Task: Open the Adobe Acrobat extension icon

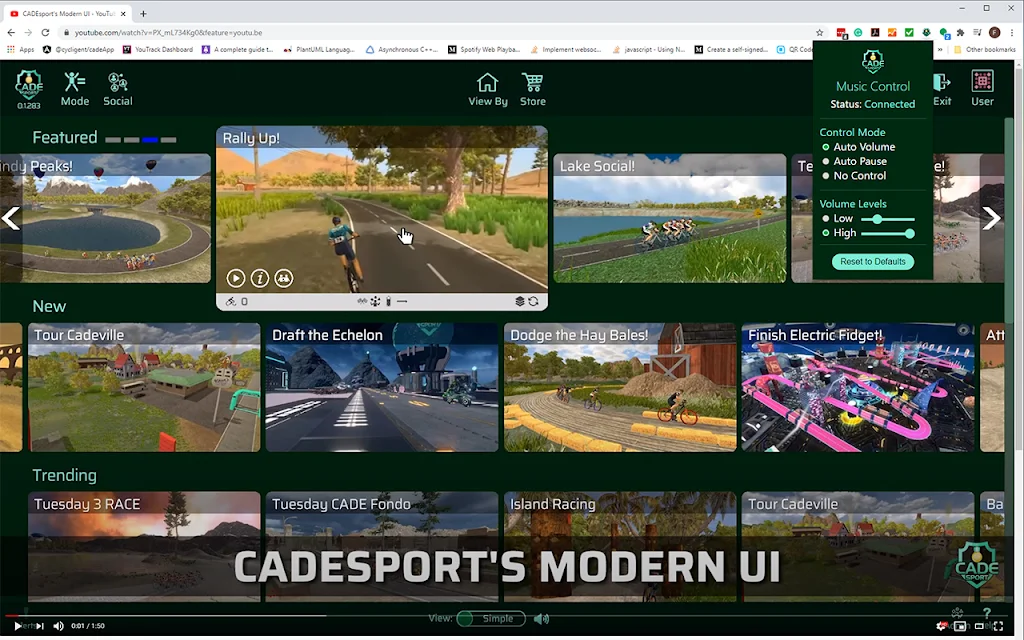Action: click(875, 32)
